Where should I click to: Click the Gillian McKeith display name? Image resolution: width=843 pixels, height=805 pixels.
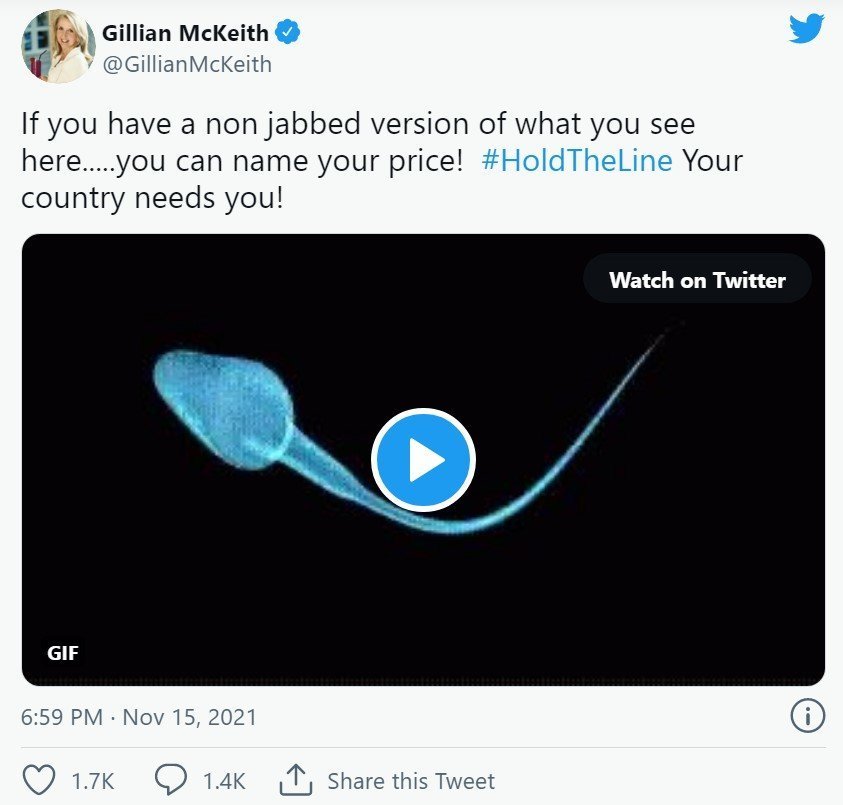185,34
